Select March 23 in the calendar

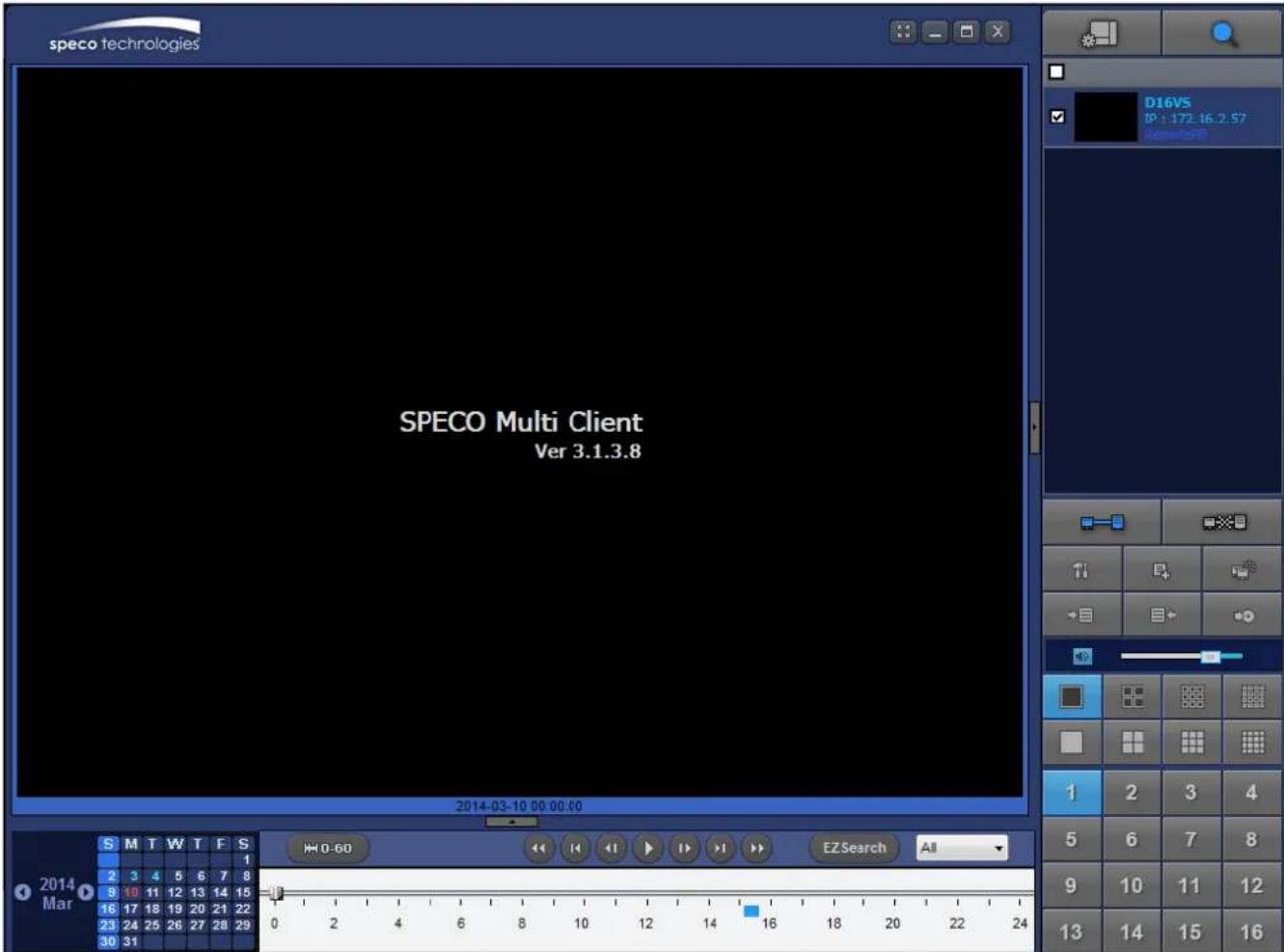(x=107, y=925)
